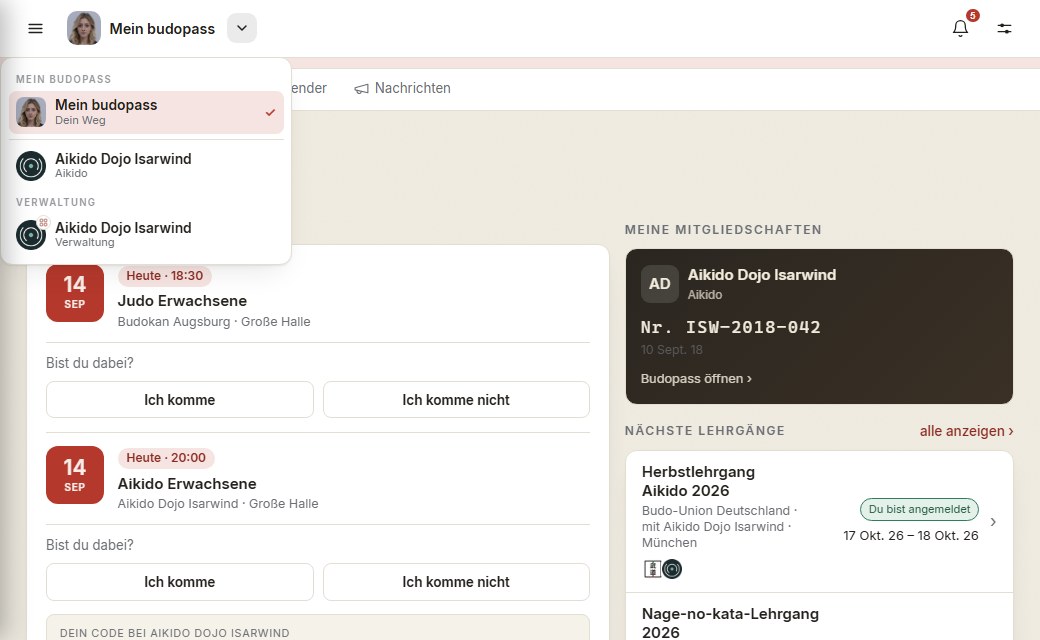Switch to Aikido Dojo Isarwind Verwaltung
Screen dimensions: 1040x640
tap(147, 234)
